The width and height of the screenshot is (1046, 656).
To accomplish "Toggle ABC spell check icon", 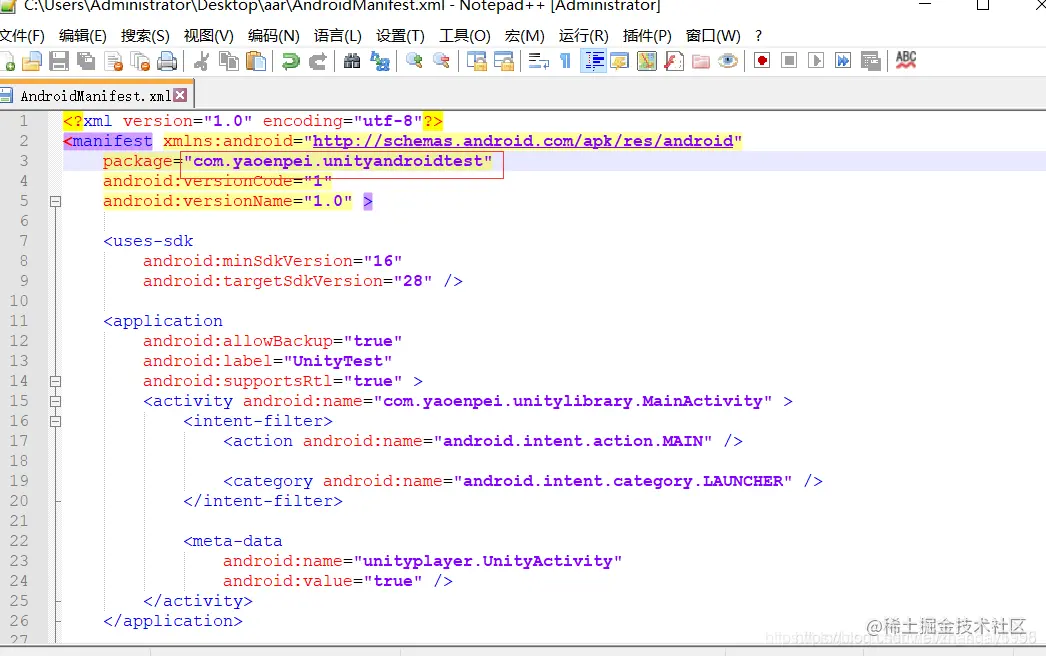I will click(906, 60).
